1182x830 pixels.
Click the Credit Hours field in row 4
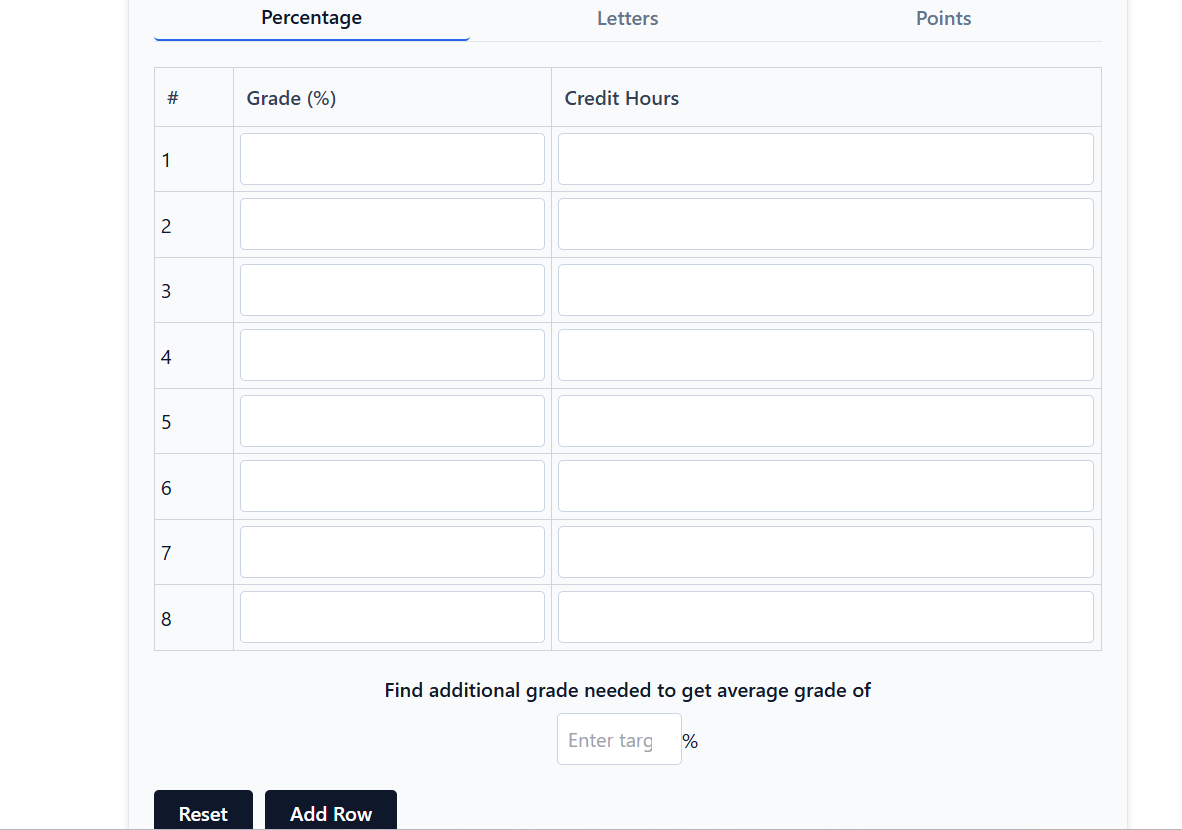[825, 355]
